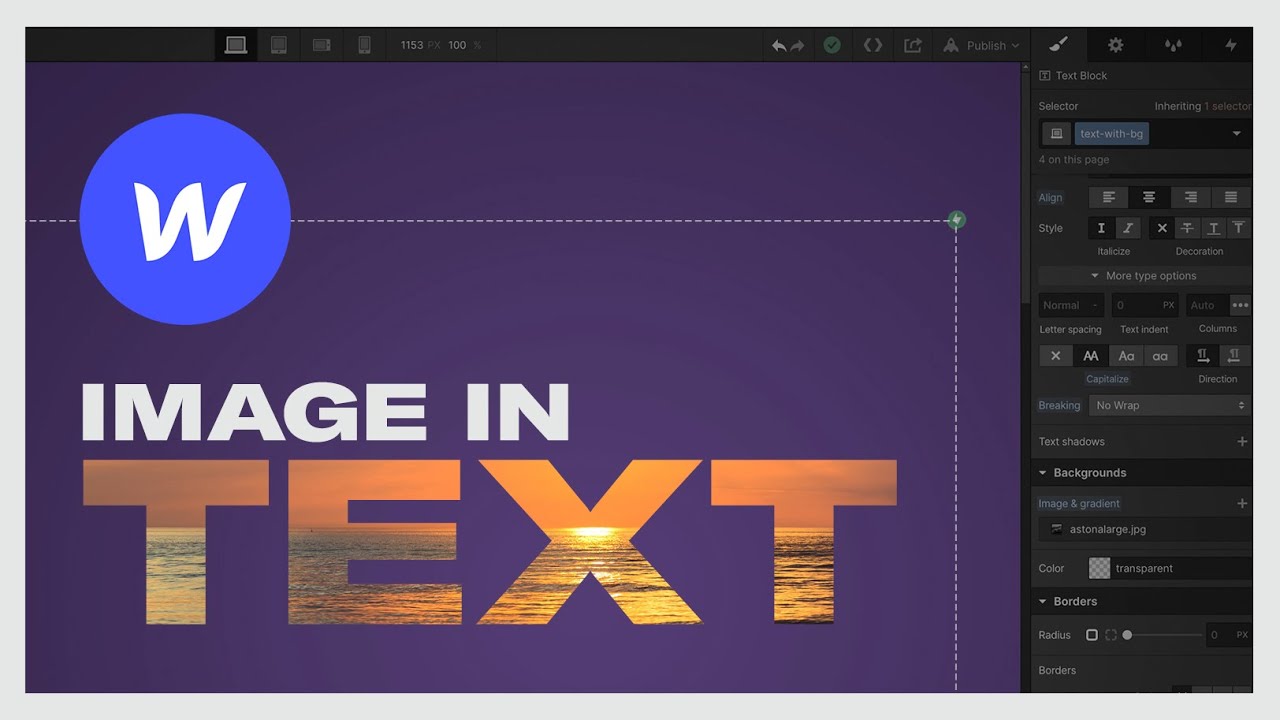Viewport: 1280px width, 720px height.
Task: Select all-corners radius mode
Action: coord(1091,635)
